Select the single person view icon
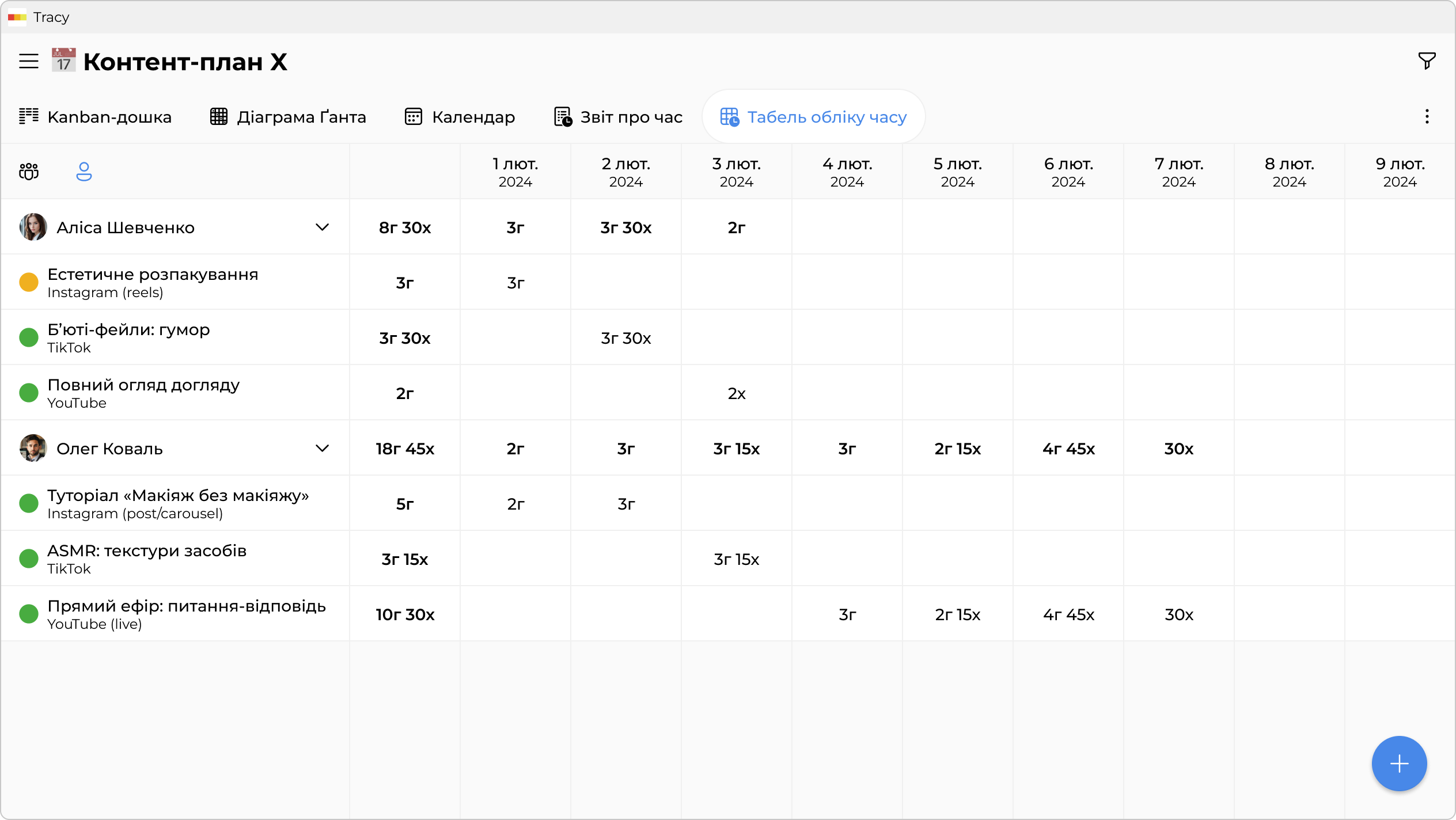This screenshot has width=1456, height=820. pos(84,171)
